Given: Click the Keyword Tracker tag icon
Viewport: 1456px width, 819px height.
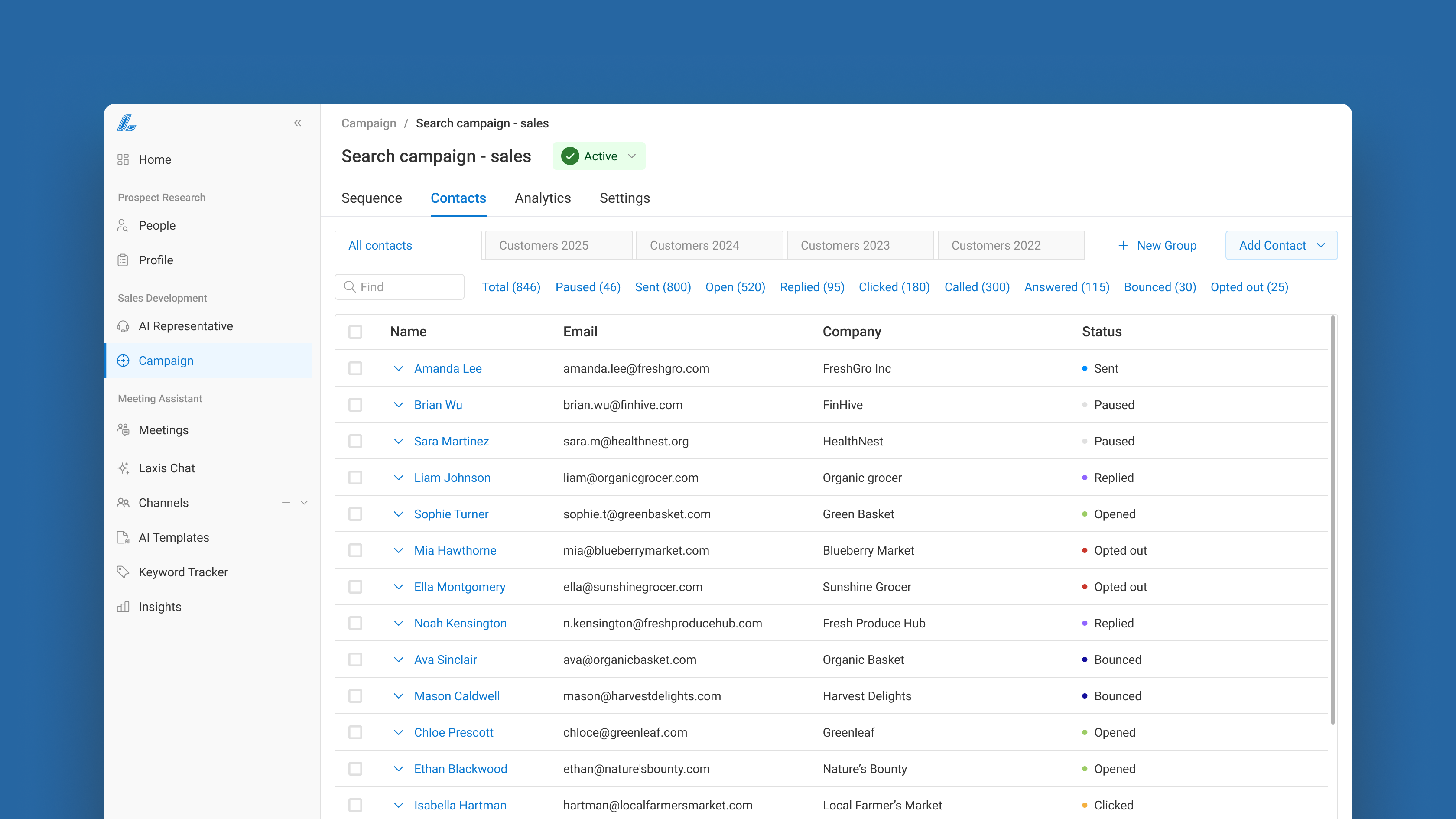Looking at the screenshot, I should pyautogui.click(x=123, y=572).
